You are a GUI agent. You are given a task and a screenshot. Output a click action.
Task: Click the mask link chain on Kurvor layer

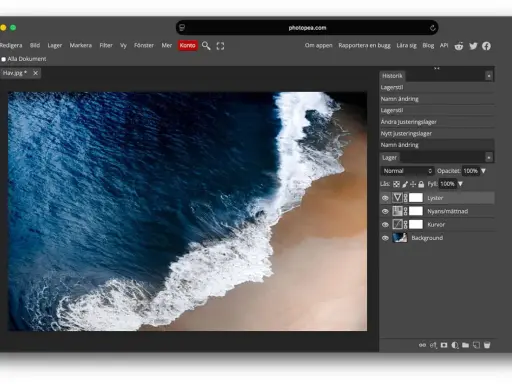coord(406,224)
